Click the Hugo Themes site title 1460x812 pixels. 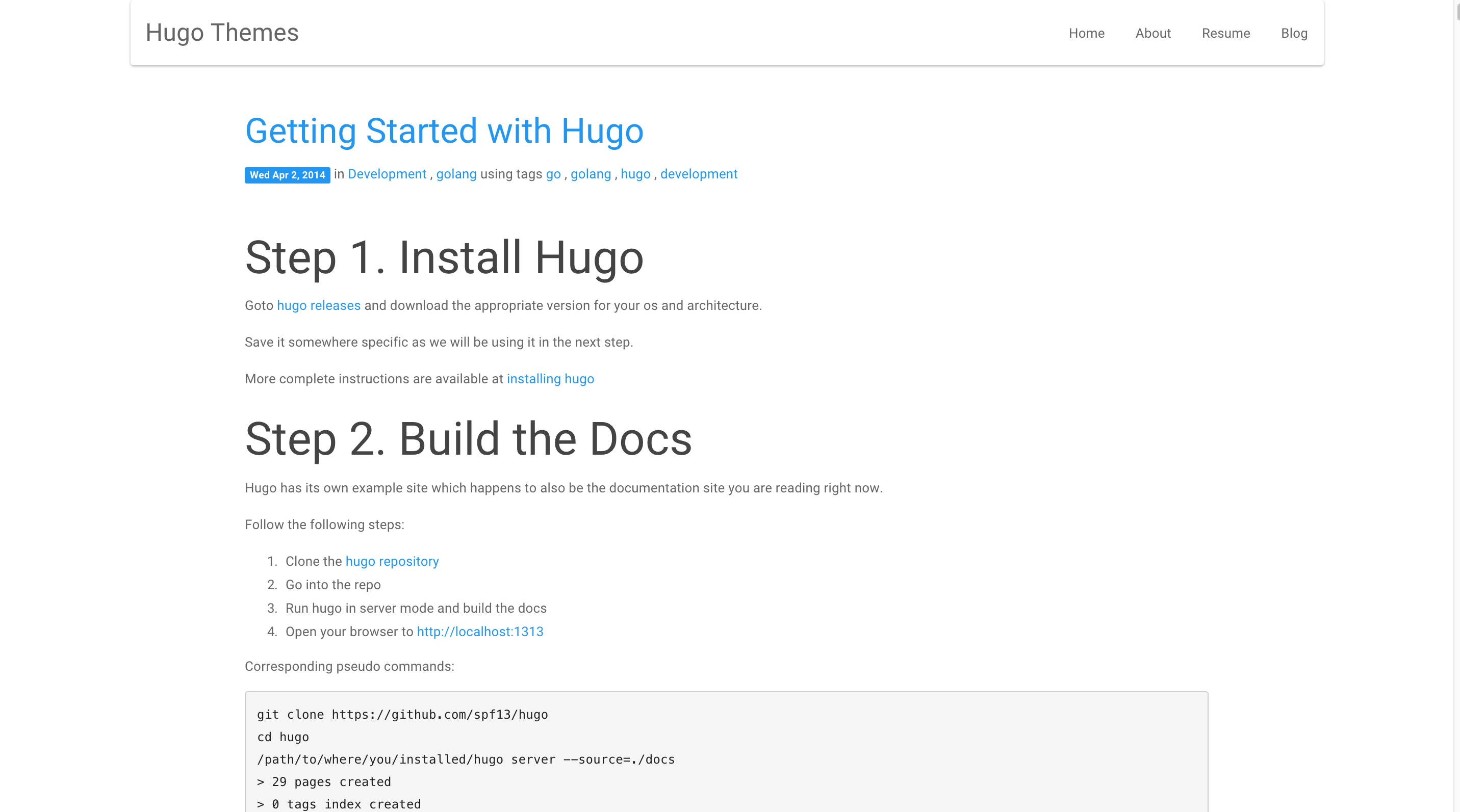pos(222,32)
